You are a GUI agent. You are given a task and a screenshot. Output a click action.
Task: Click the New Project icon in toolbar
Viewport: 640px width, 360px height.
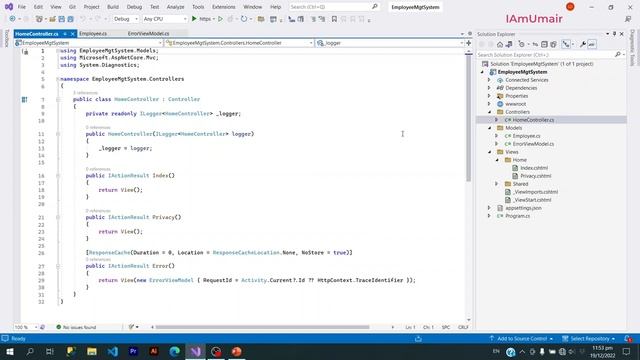click(40, 19)
